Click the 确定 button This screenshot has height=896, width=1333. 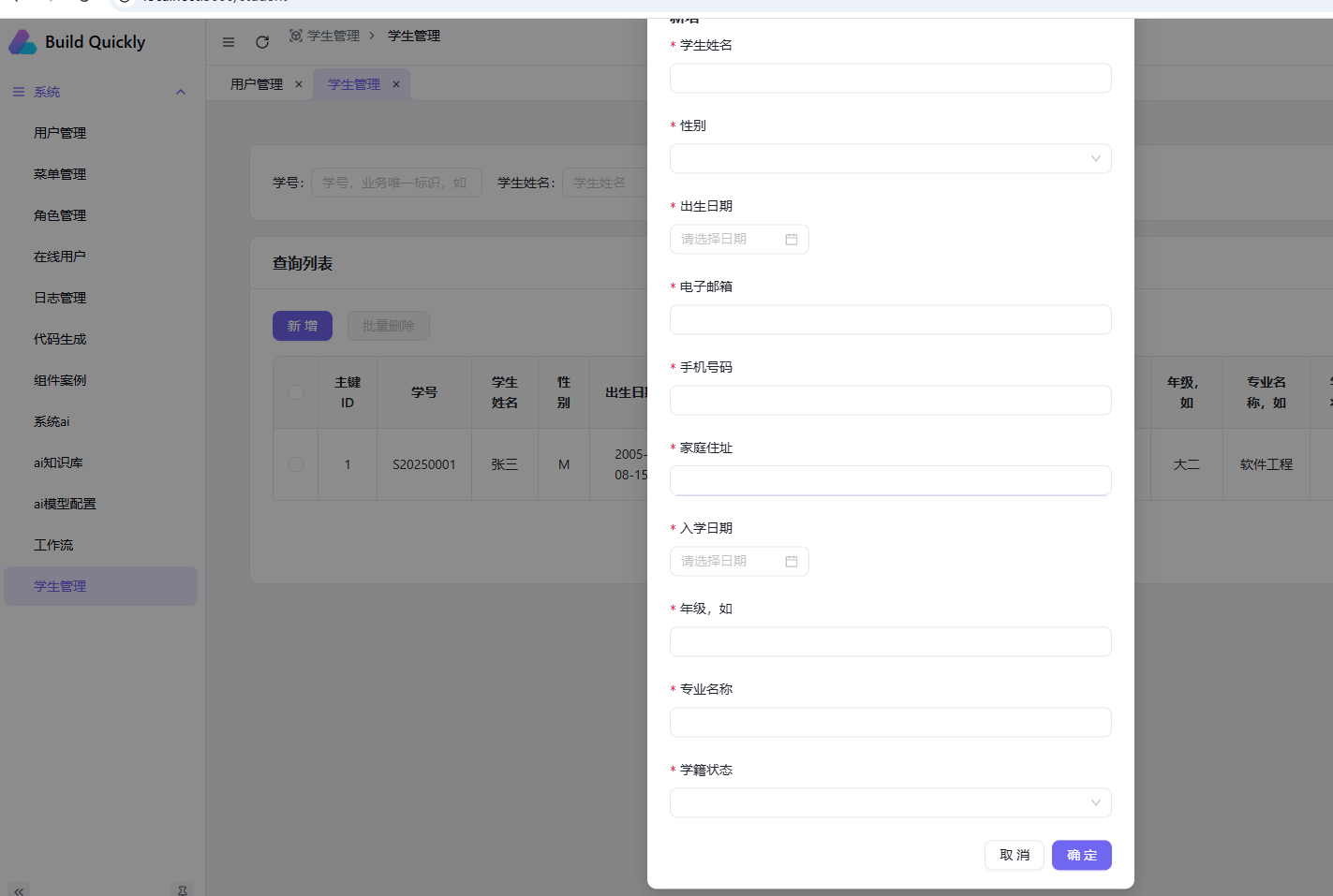point(1081,855)
